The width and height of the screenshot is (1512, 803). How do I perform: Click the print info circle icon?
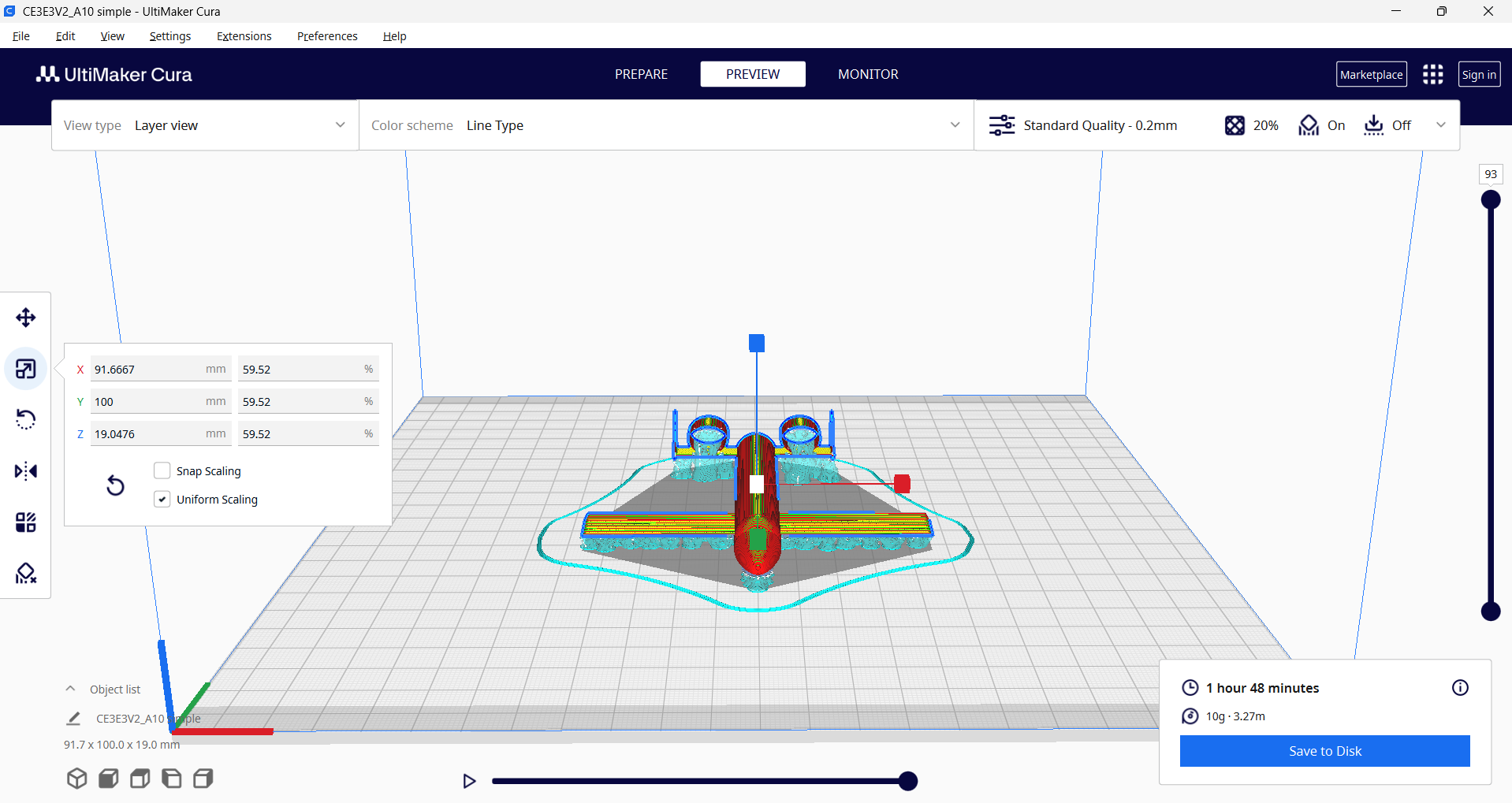coord(1460,688)
